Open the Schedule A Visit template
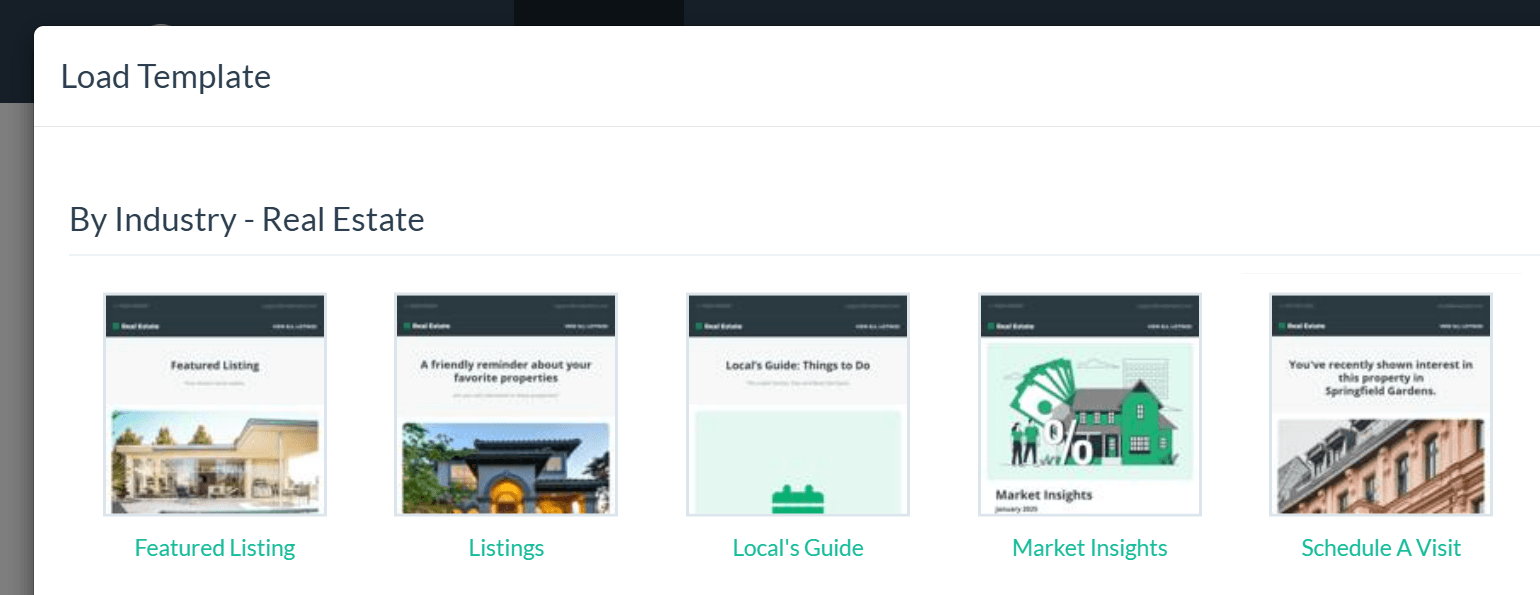The height and width of the screenshot is (595, 1540). [1380, 547]
